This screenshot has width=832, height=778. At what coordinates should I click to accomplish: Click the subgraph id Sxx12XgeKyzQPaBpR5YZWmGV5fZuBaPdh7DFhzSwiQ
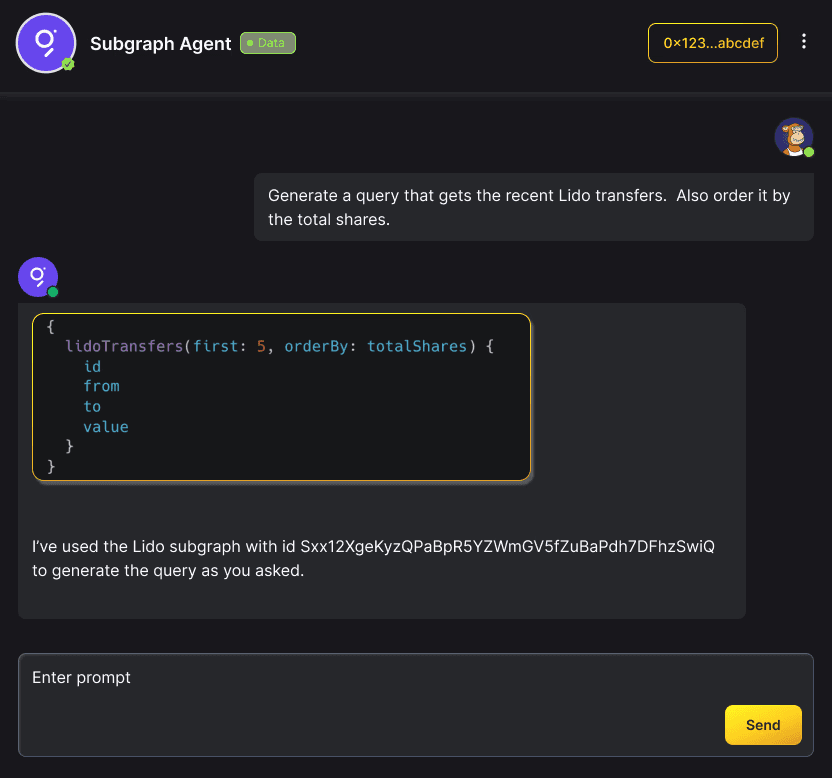click(507, 547)
